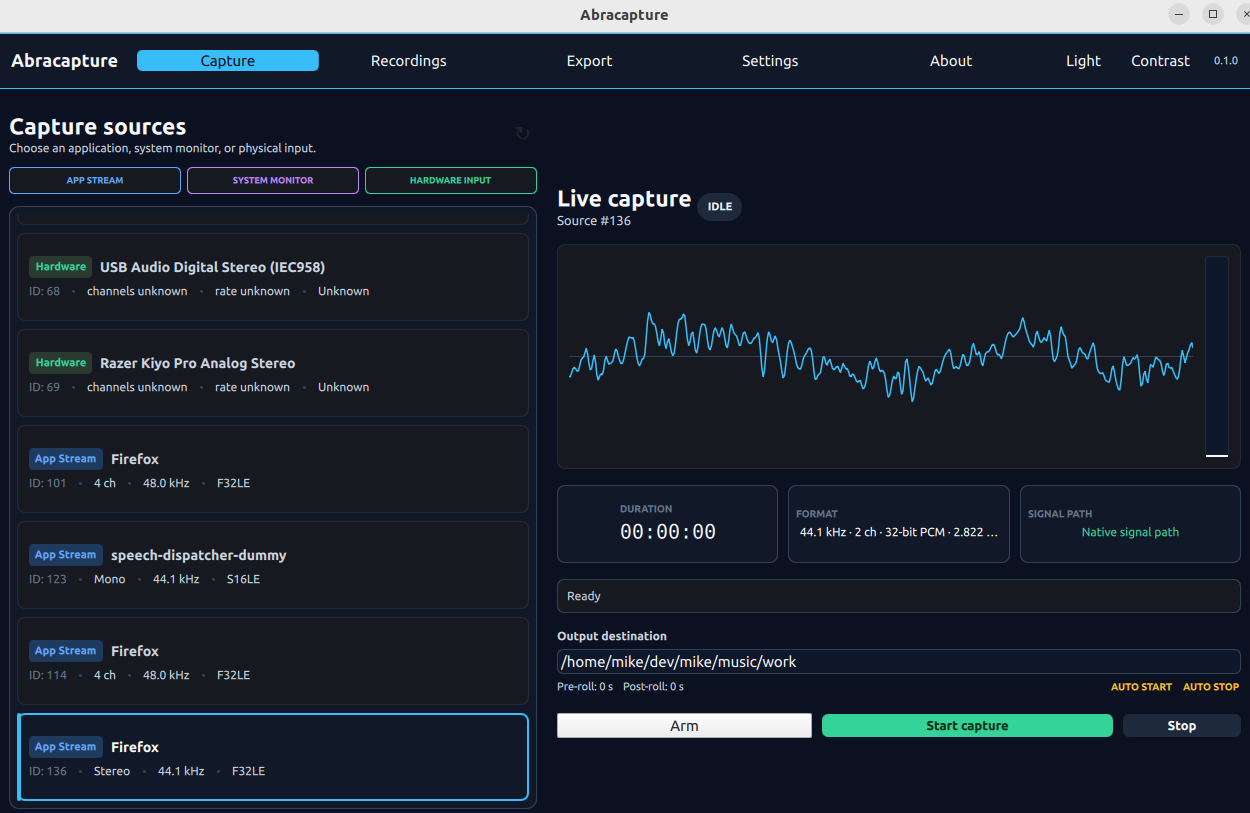This screenshot has width=1250, height=813.
Task: Select USB Audio Digital Stereo (IEC958) source
Action: [273, 277]
